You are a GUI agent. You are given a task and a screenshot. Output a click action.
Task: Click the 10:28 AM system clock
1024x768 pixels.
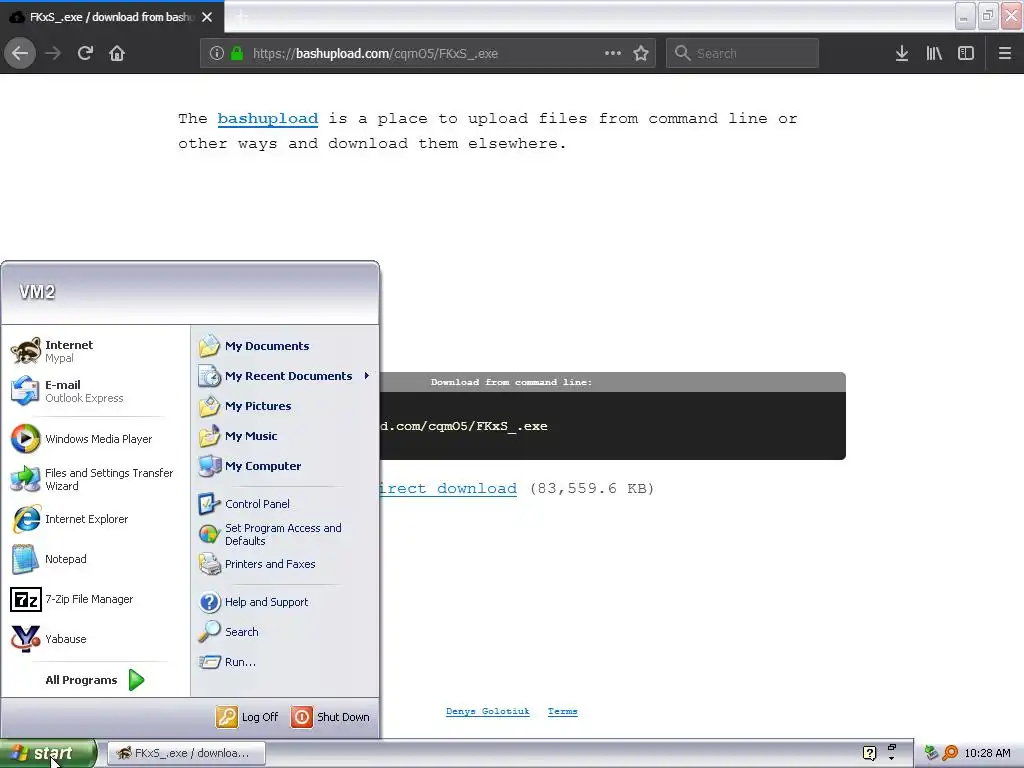[x=987, y=753]
